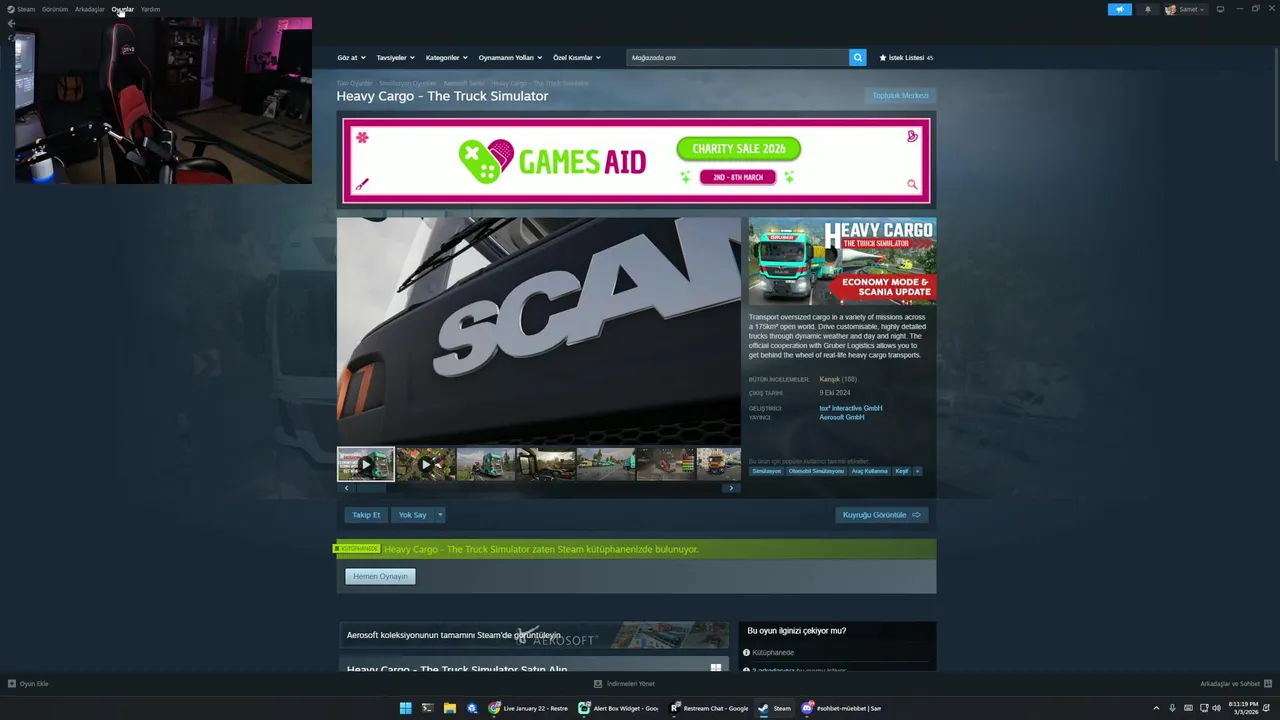Click the Oyun Ekle label
The height and width of the screenshot is (720, 1280).
(34, 684)
